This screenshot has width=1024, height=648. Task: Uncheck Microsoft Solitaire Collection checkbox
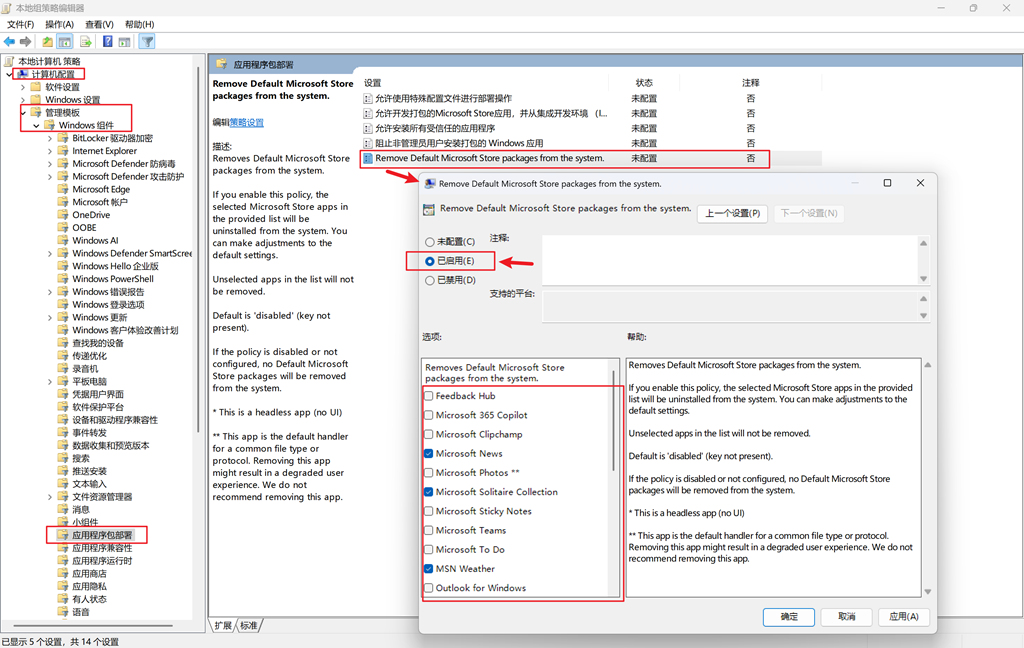click(428, 492)
